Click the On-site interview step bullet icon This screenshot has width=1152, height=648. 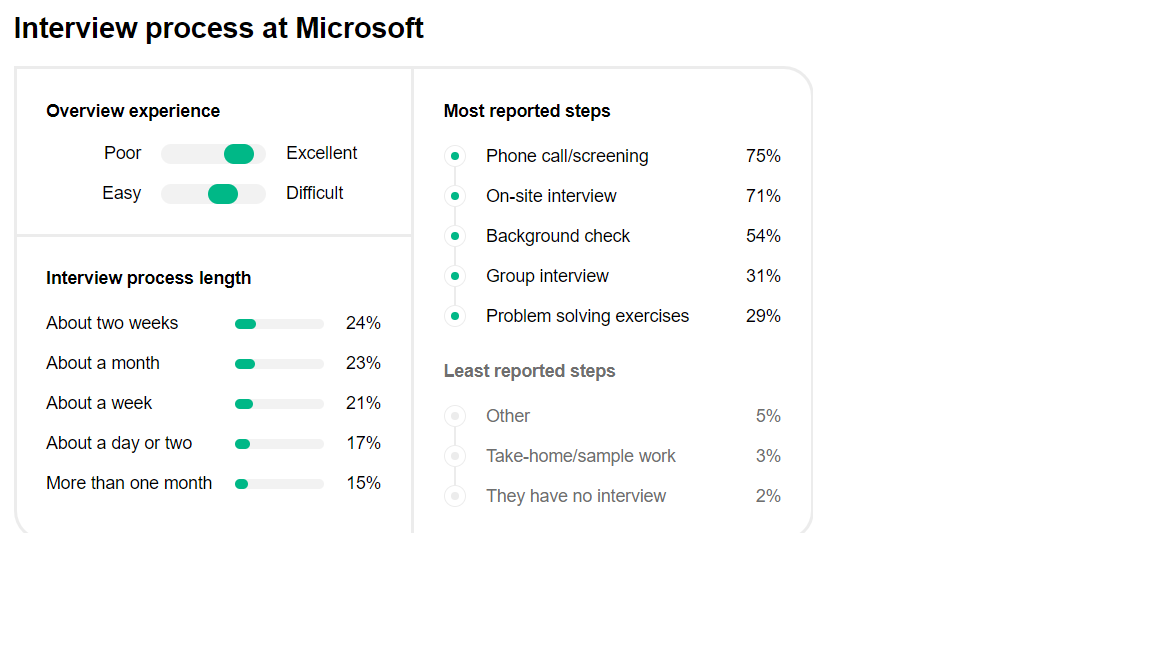(455, 196)
